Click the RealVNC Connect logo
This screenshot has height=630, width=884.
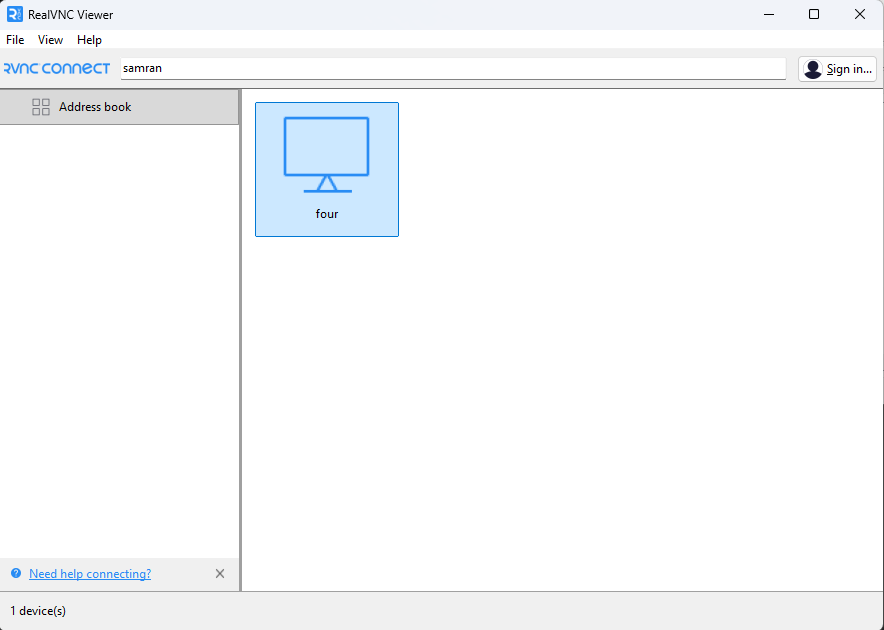pos(56,67)
